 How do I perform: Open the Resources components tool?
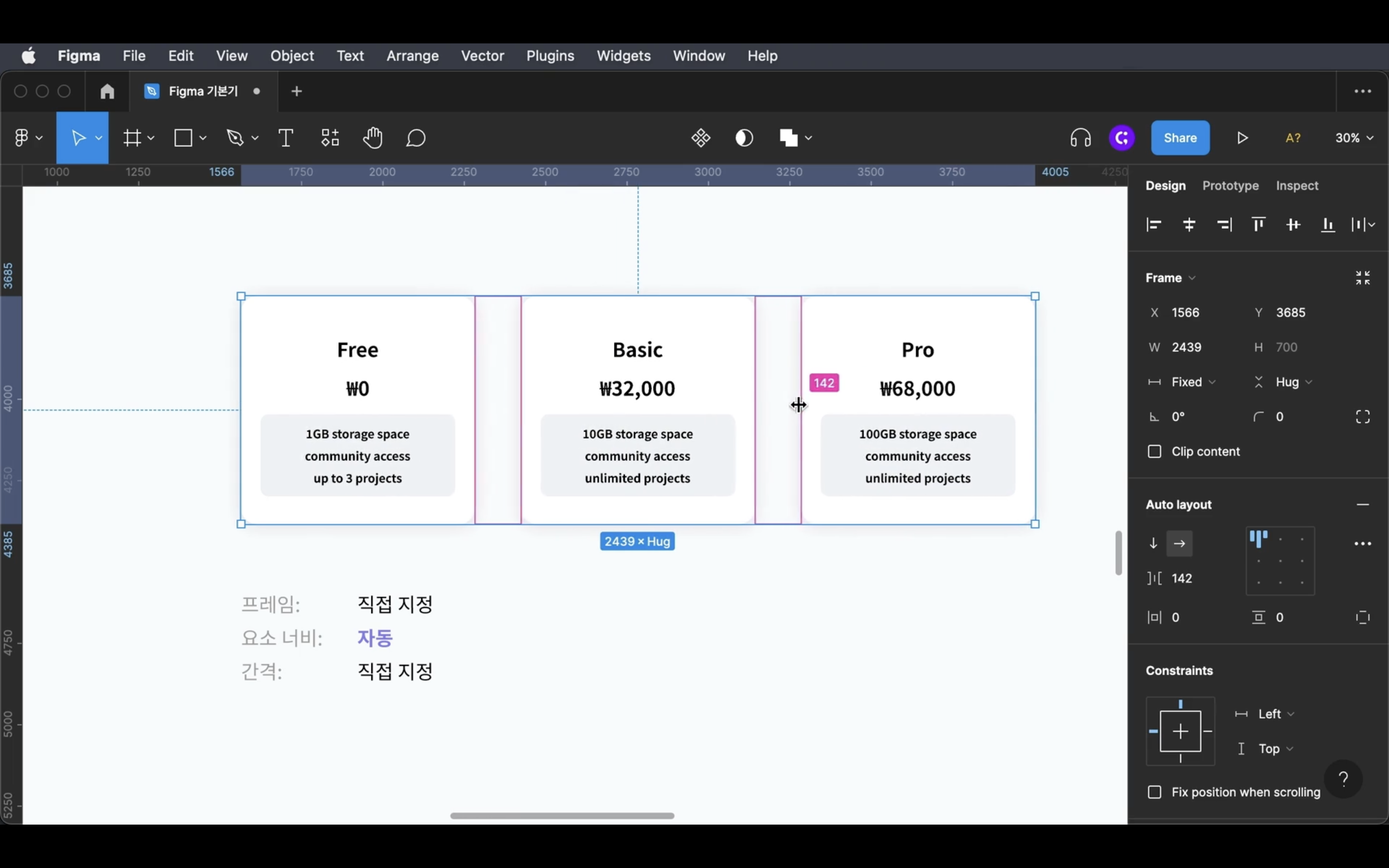coord(330,138)
